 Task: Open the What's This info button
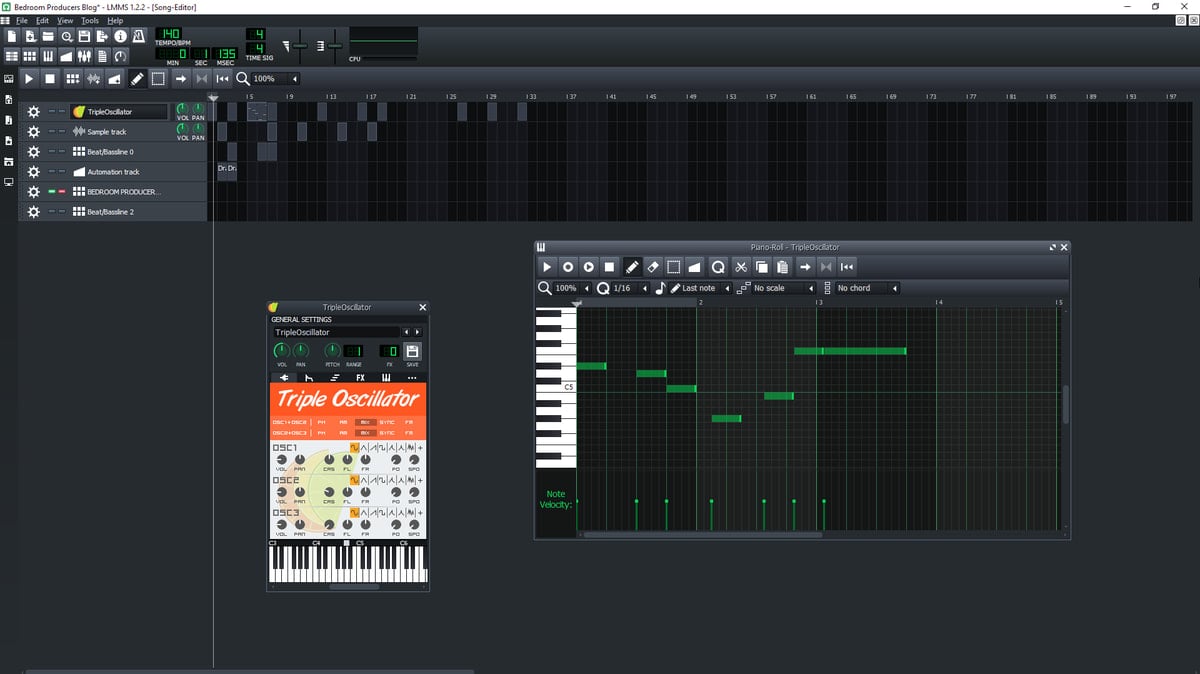click(120, 36)
